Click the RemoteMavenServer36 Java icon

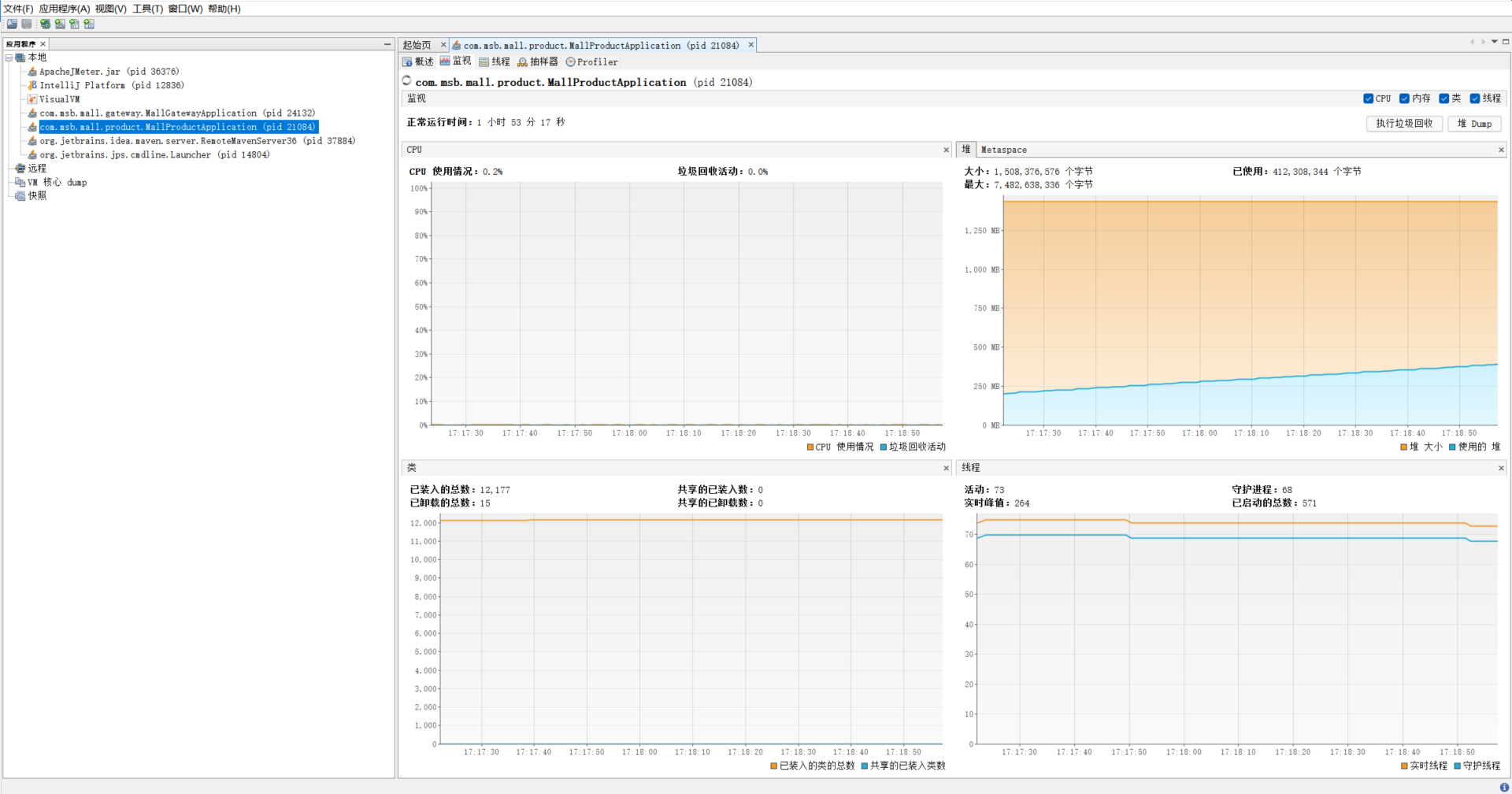pyautogui.click(x=32, y=141)
